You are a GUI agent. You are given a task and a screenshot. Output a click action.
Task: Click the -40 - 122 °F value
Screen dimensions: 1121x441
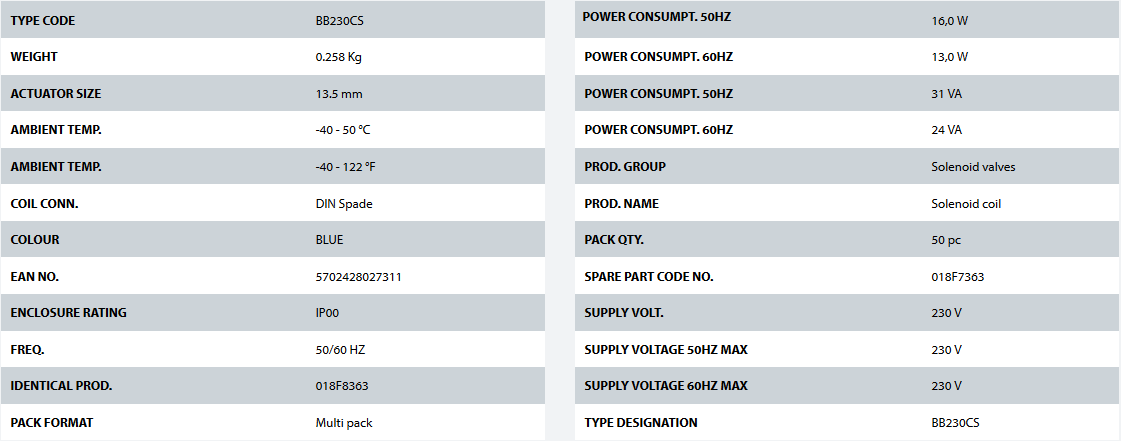click(345, 167)
